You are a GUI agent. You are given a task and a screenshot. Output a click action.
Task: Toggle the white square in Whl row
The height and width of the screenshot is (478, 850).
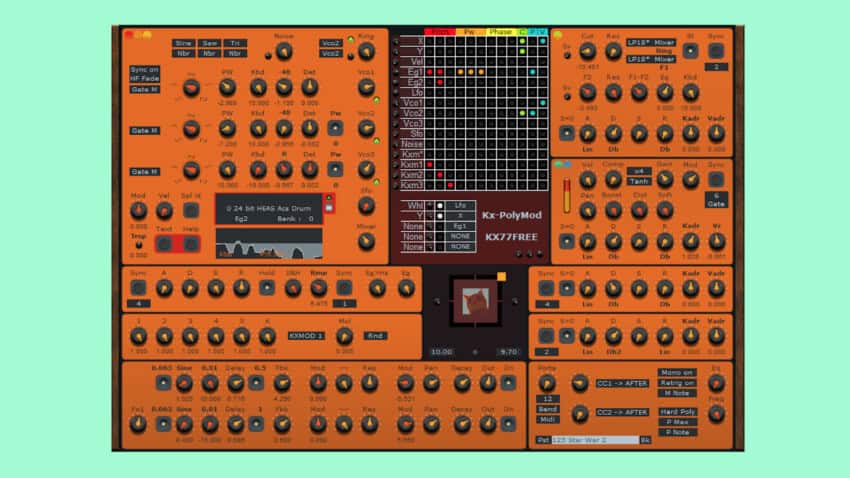click(x=440, y=205)
